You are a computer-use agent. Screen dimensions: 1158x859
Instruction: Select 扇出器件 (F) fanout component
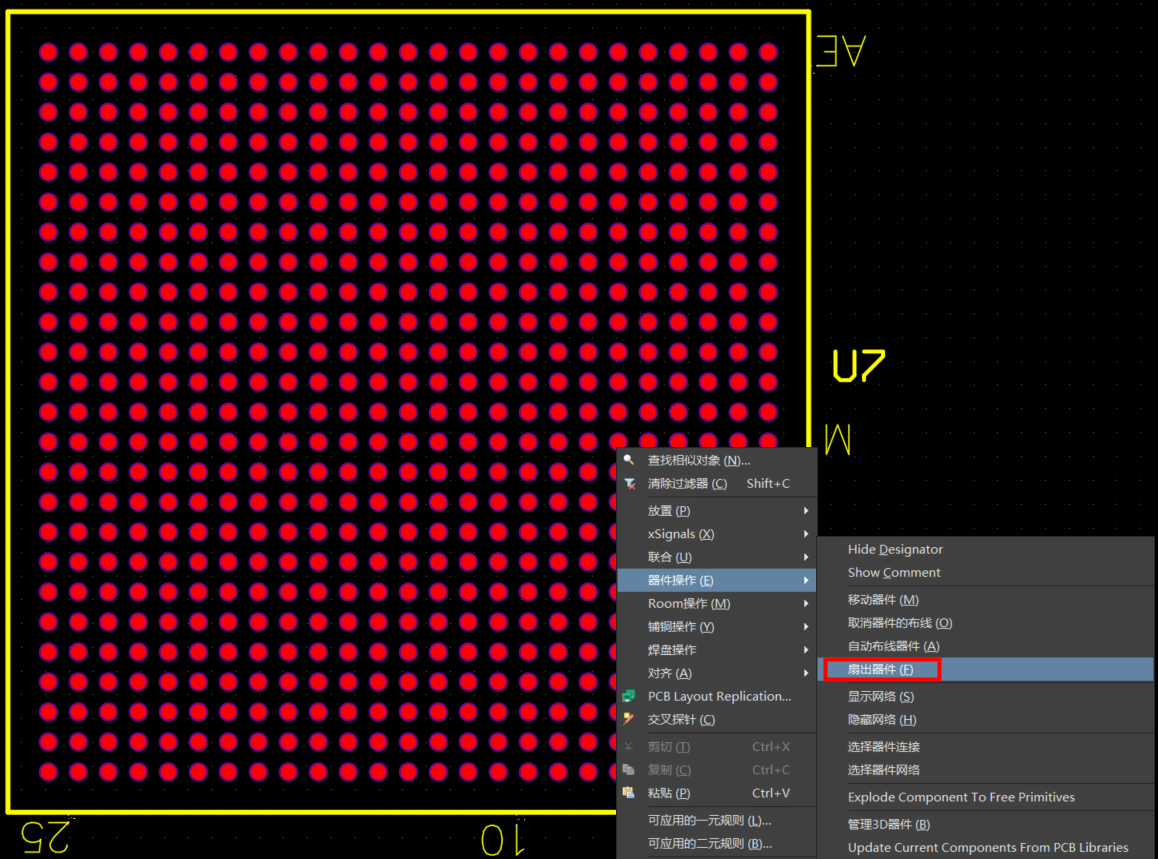click(880, 669)
